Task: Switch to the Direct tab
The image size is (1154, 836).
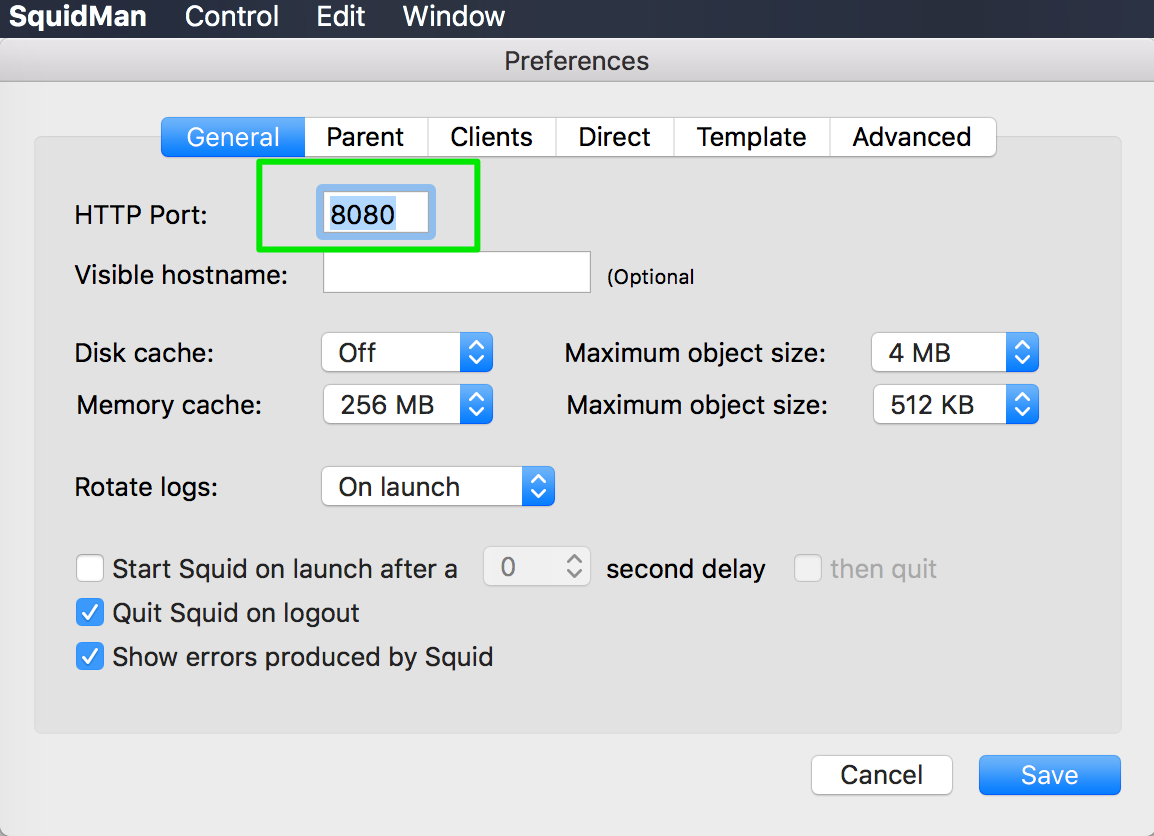Action: click(615, 137)
